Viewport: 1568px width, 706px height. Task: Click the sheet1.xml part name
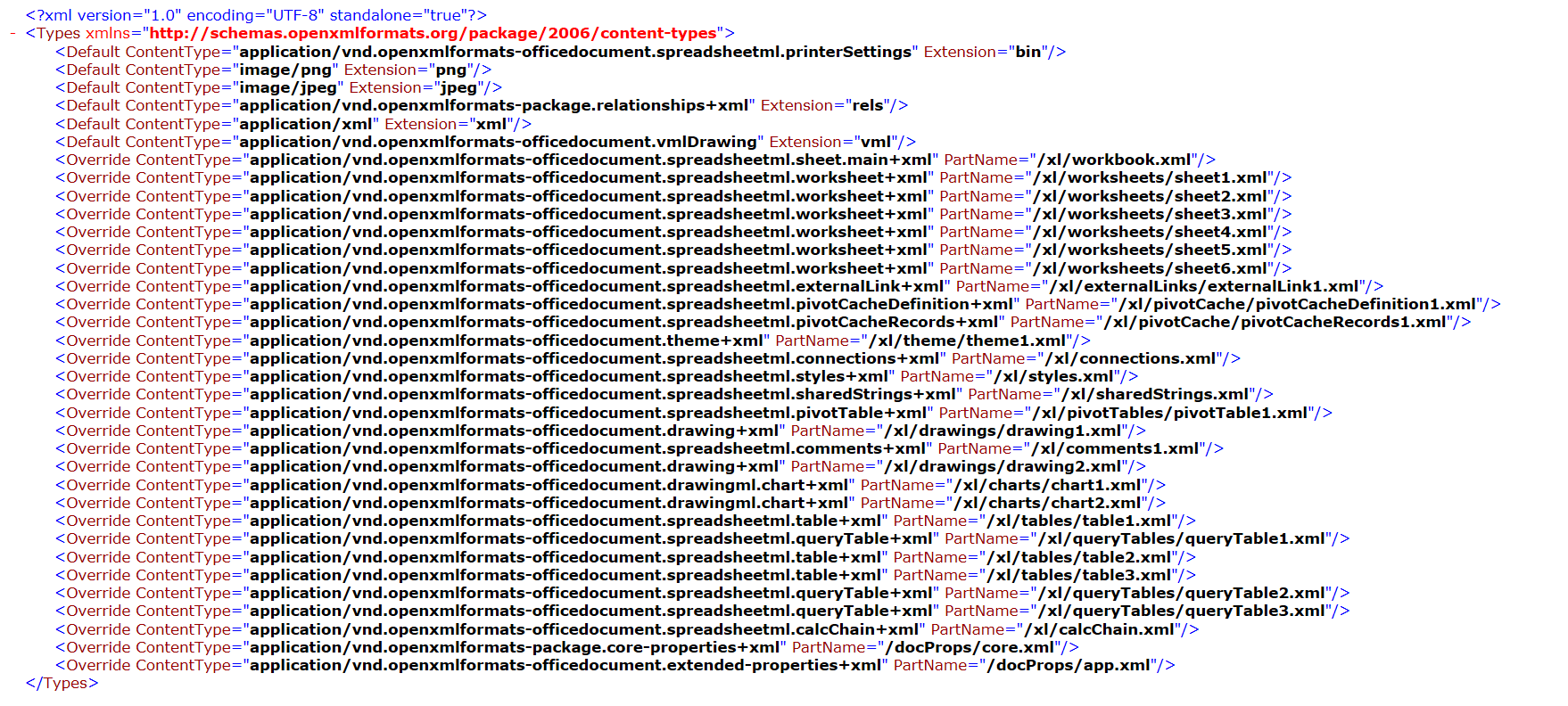[x=1151, y=177]
